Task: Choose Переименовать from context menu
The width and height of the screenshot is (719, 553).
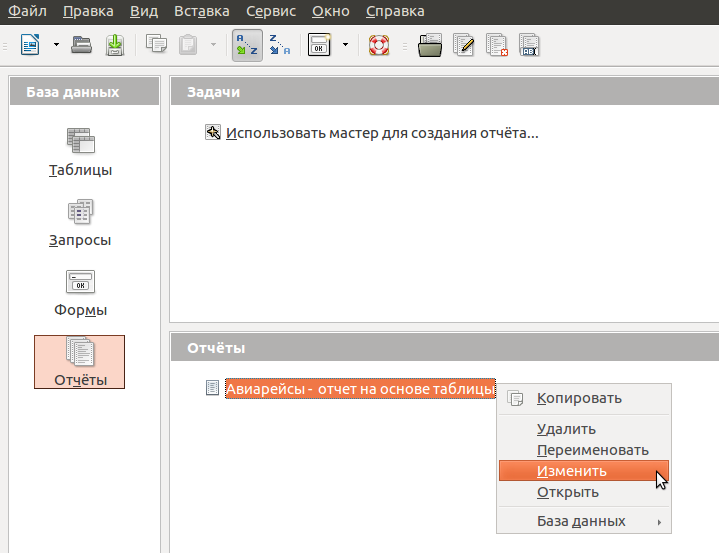Action: [584, 450]
